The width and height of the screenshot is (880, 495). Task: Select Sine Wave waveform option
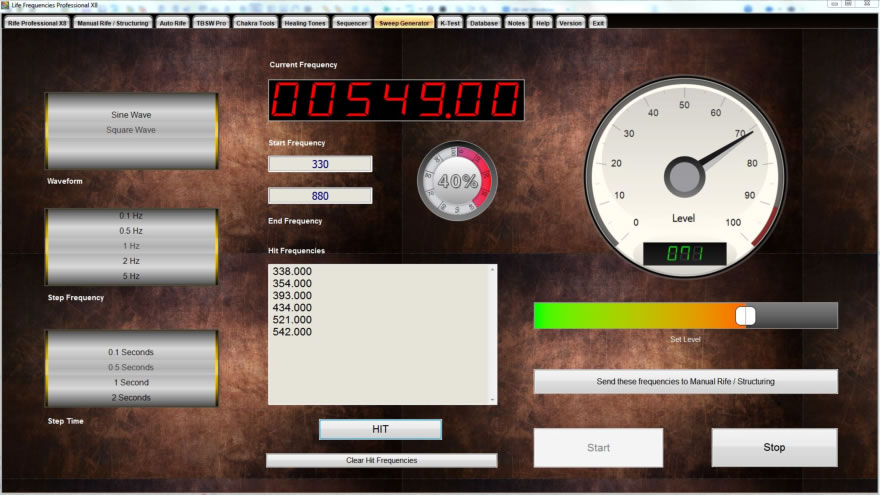tap(131, 115)
